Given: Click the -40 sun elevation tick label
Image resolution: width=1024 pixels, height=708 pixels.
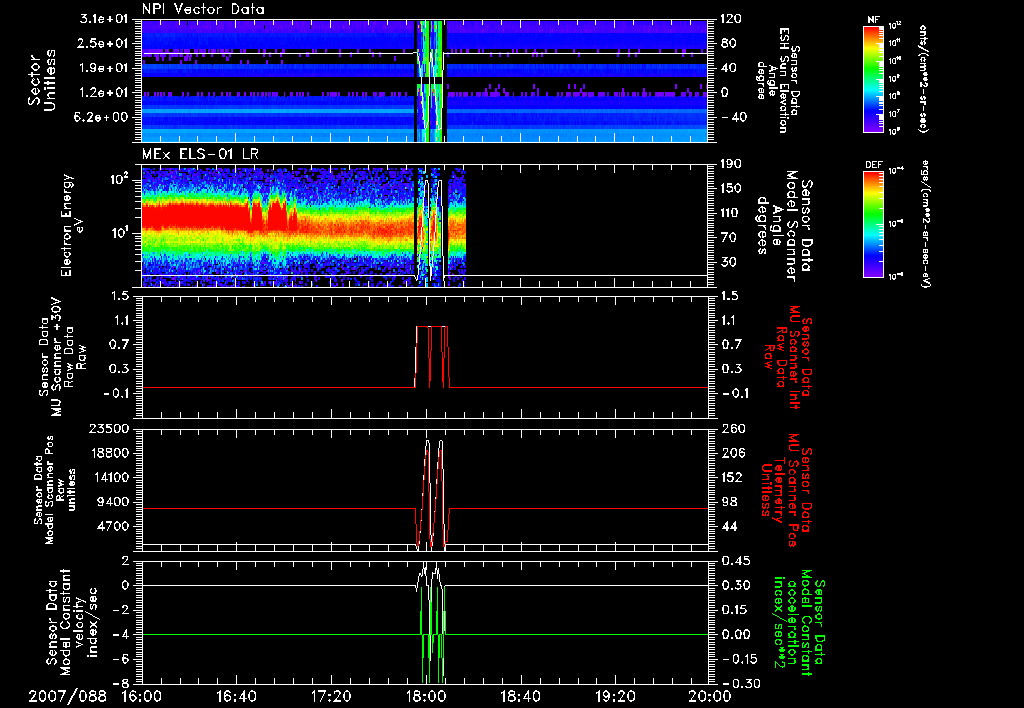Looking at the screenshot, I should click(x=733, y=117).
